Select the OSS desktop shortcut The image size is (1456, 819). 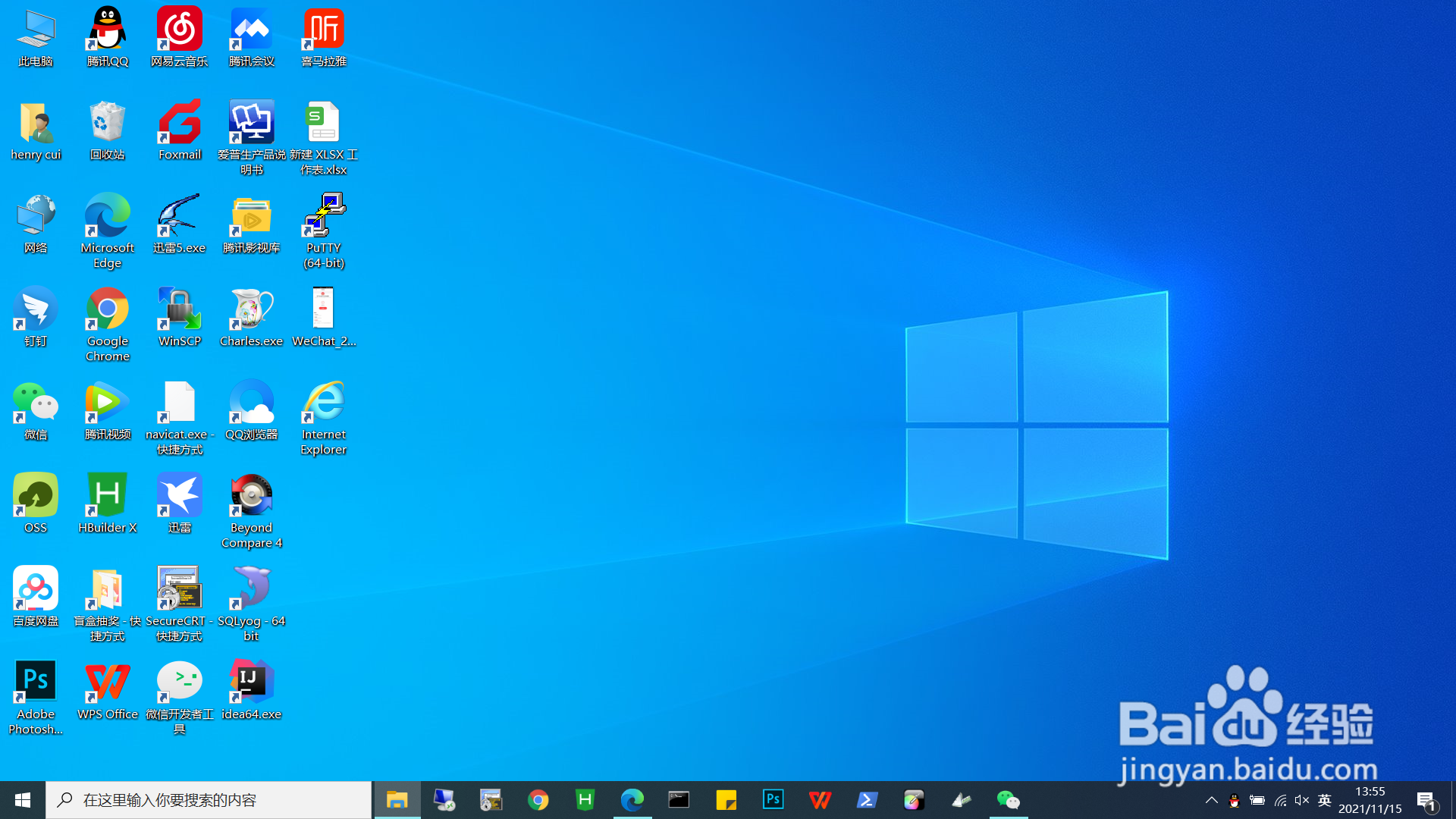[36, 504]
